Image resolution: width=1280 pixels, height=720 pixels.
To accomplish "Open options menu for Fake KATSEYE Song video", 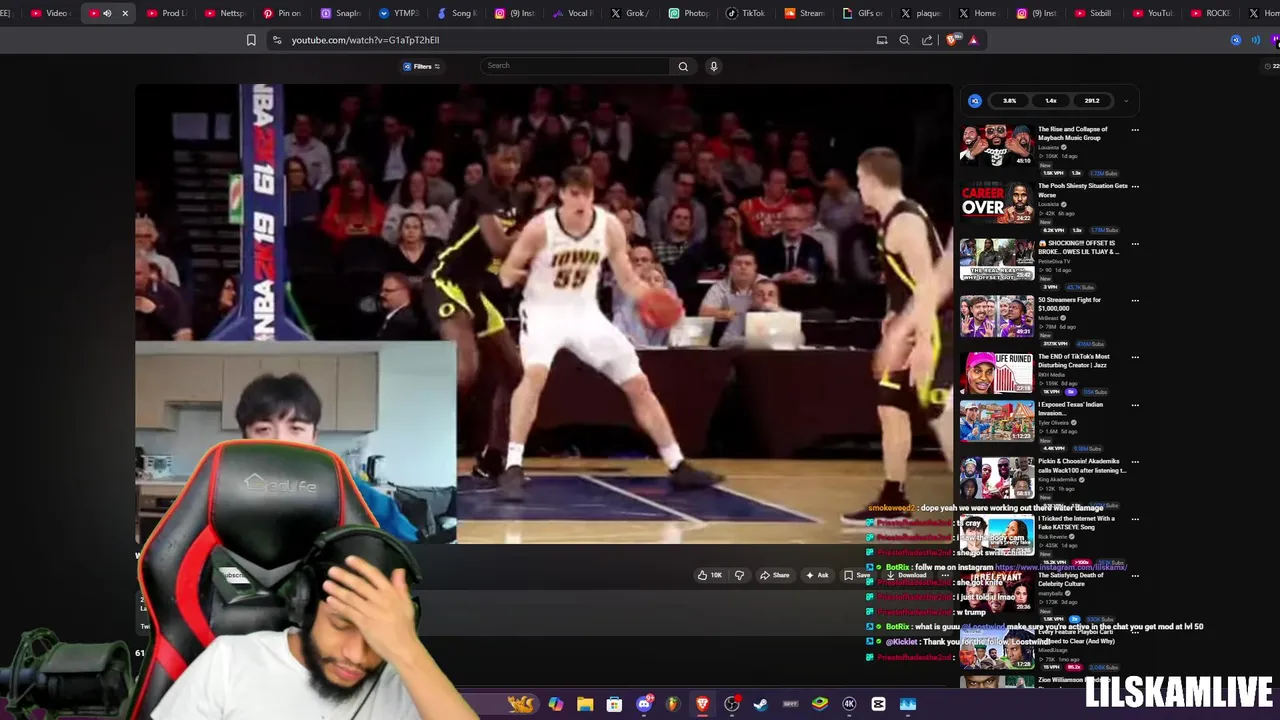I will pyautogui.click(x=1134, y=520).
